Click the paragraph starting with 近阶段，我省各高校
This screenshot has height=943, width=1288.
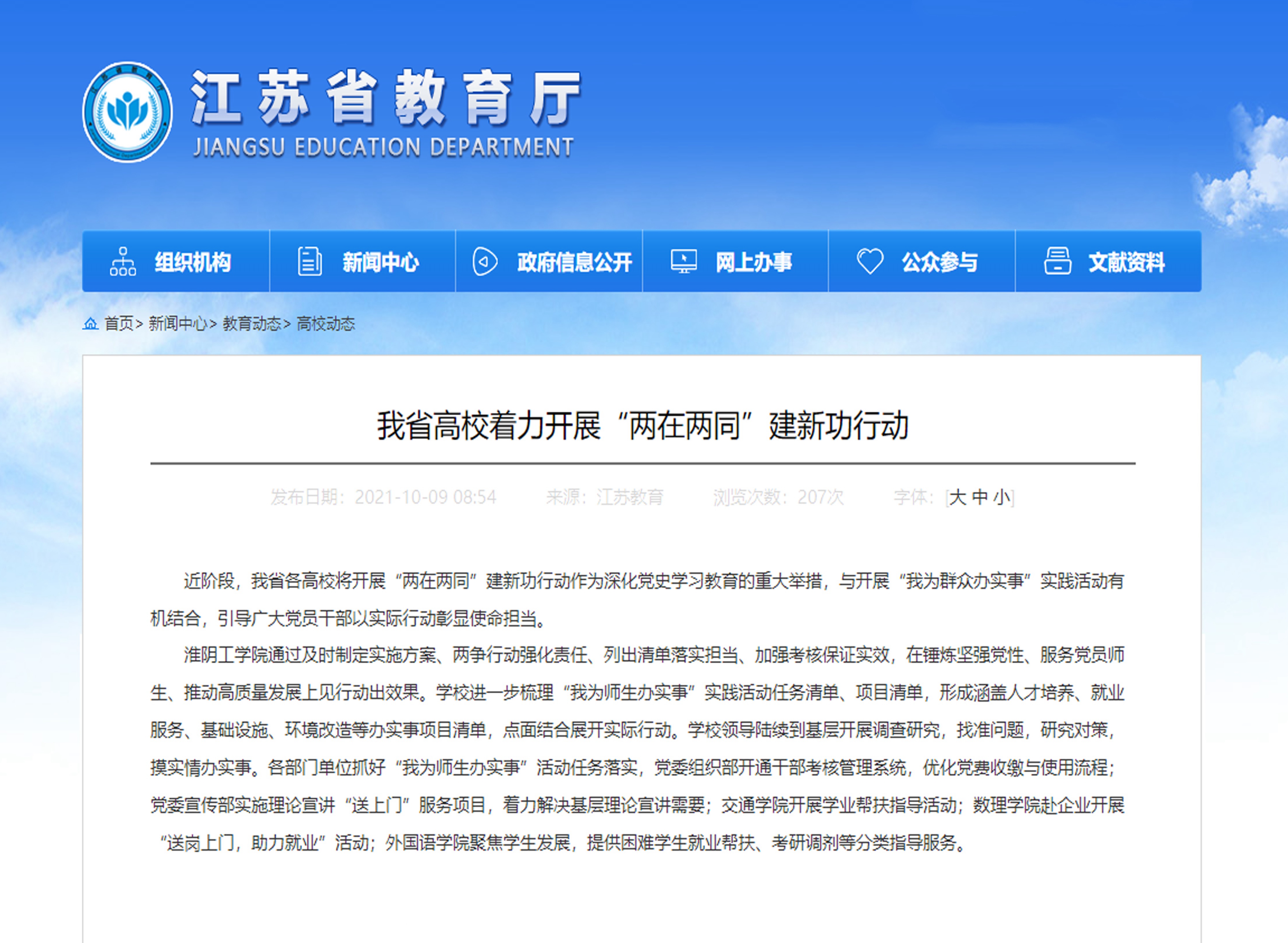coord(637,600)
